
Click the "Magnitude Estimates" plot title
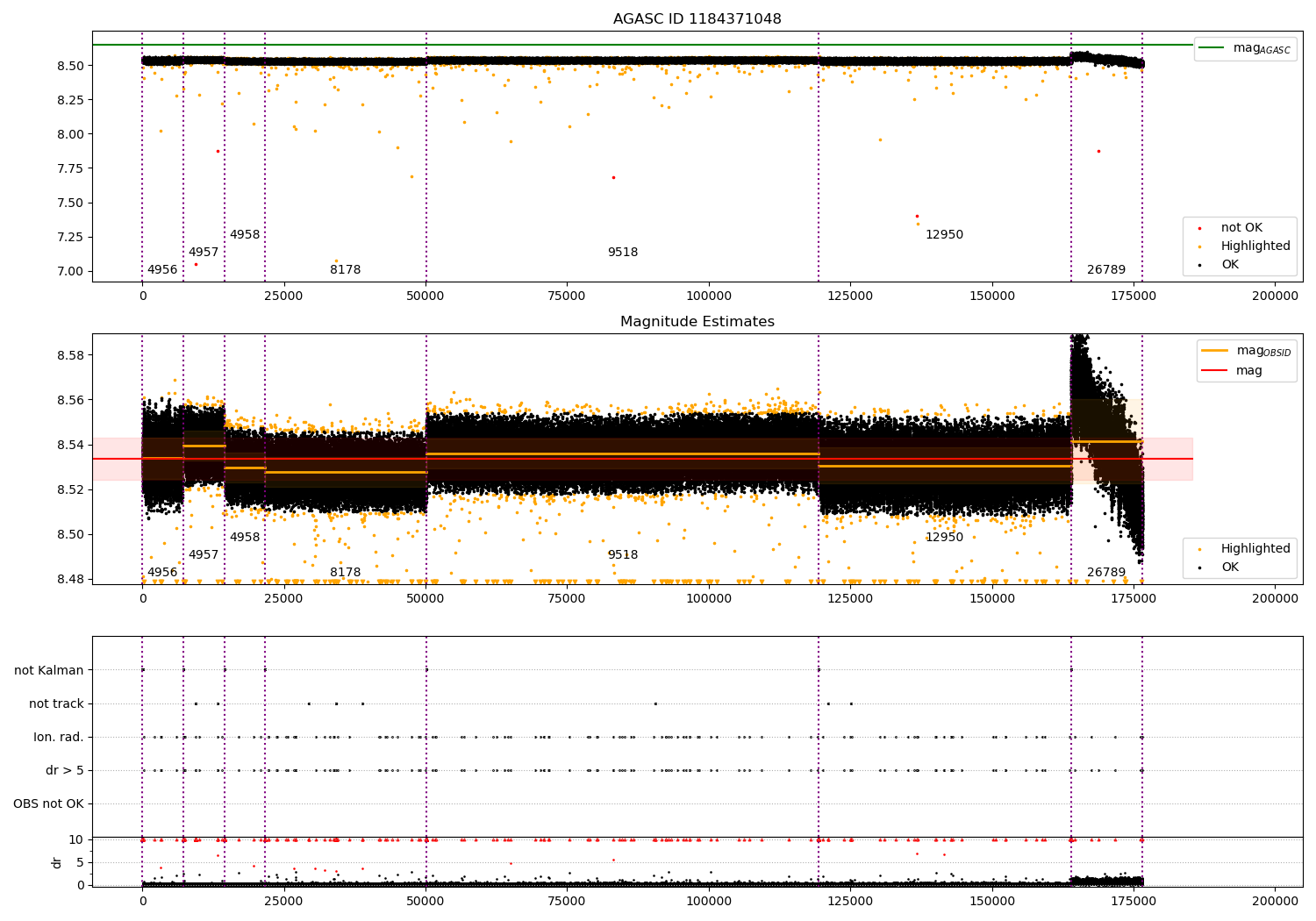pos(697,322)
